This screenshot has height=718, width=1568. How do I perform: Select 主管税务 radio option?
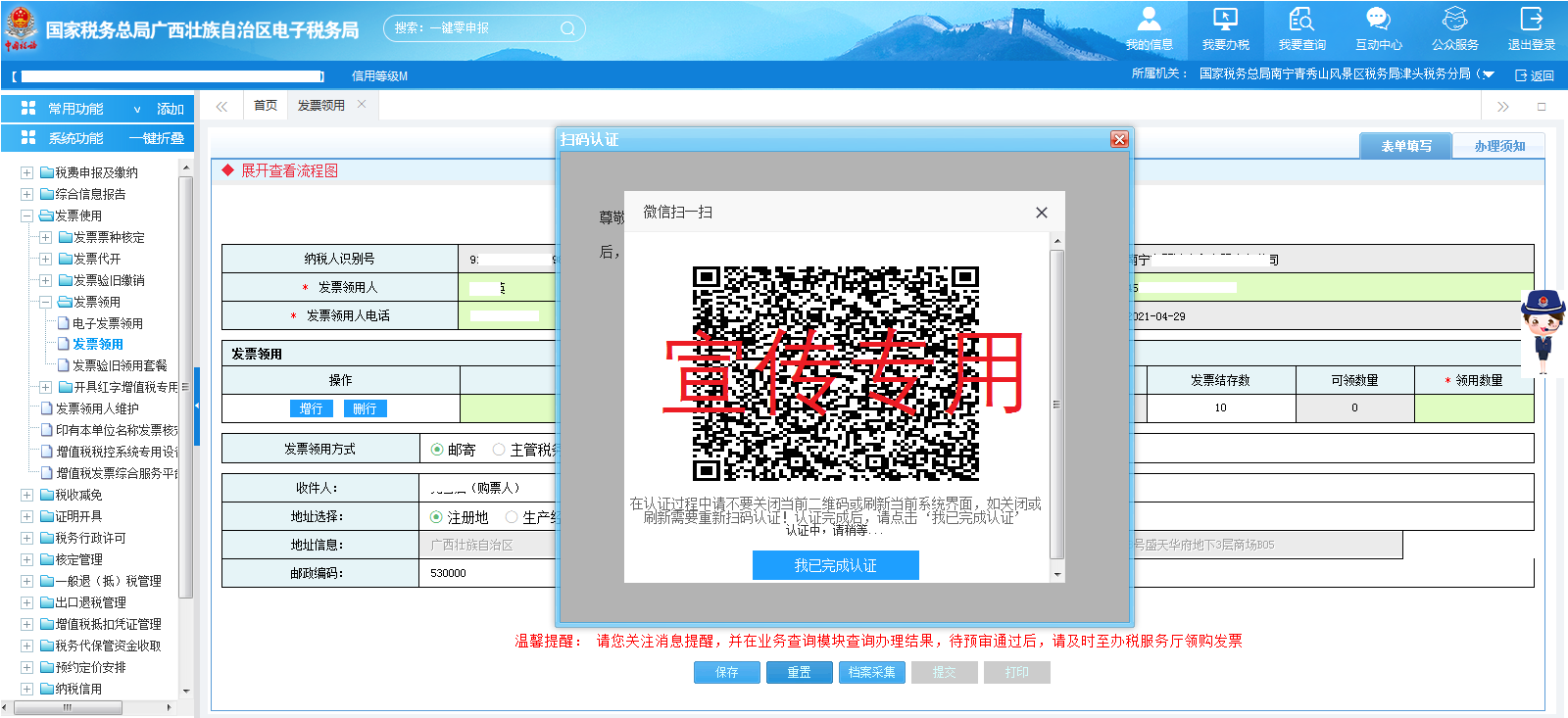point(499,450)
